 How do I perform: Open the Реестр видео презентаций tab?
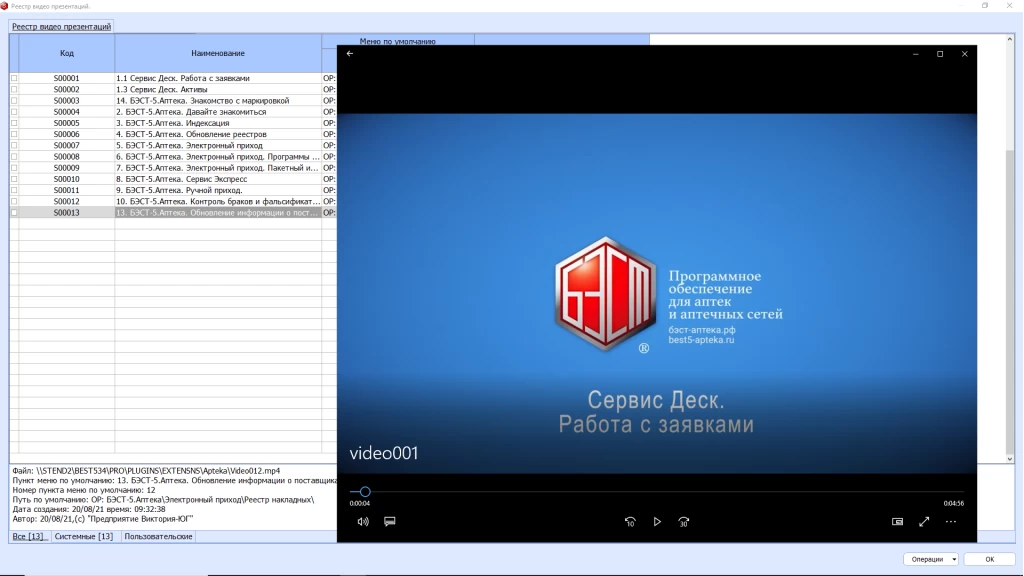click(x=61, y=27)
